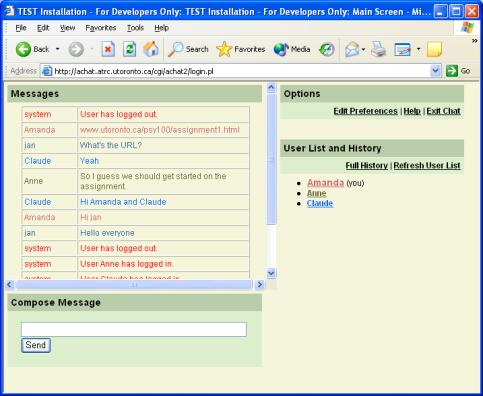Click the Messages vertical scrollbar thumb
The width and height of the screenshot is (483, 396).
pyautogui.click(x=271, y=160)
